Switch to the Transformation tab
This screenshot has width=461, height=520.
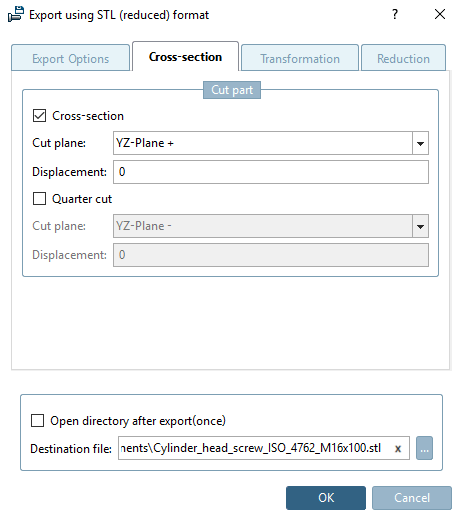click(300, 58)
